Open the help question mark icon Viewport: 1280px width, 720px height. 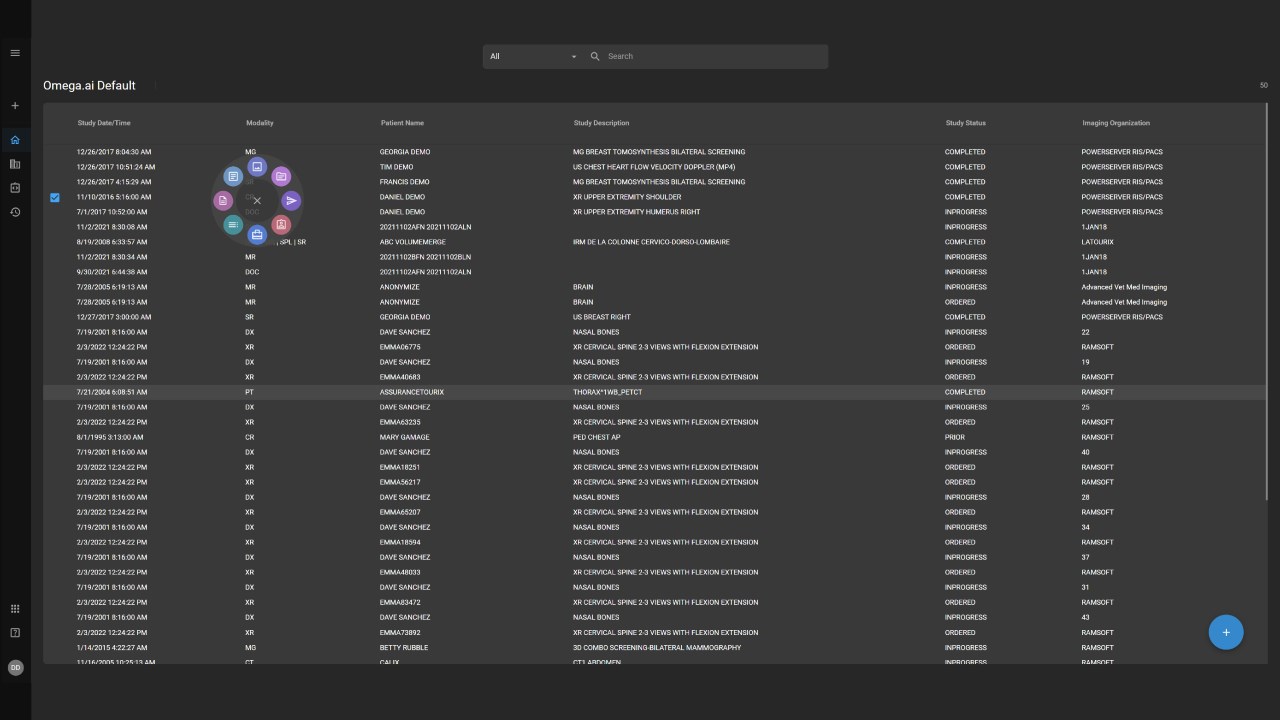pyautogui.click(x=15, y=633)
